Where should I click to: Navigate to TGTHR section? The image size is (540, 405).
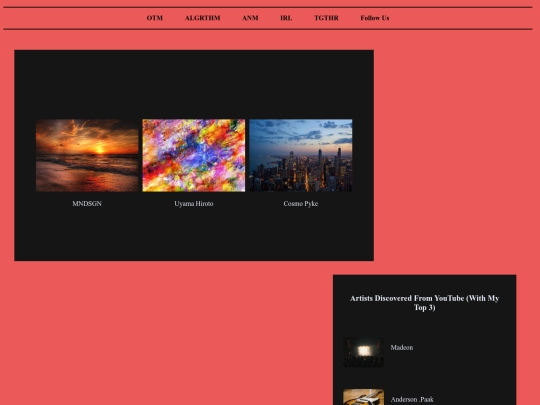(326, 18)
